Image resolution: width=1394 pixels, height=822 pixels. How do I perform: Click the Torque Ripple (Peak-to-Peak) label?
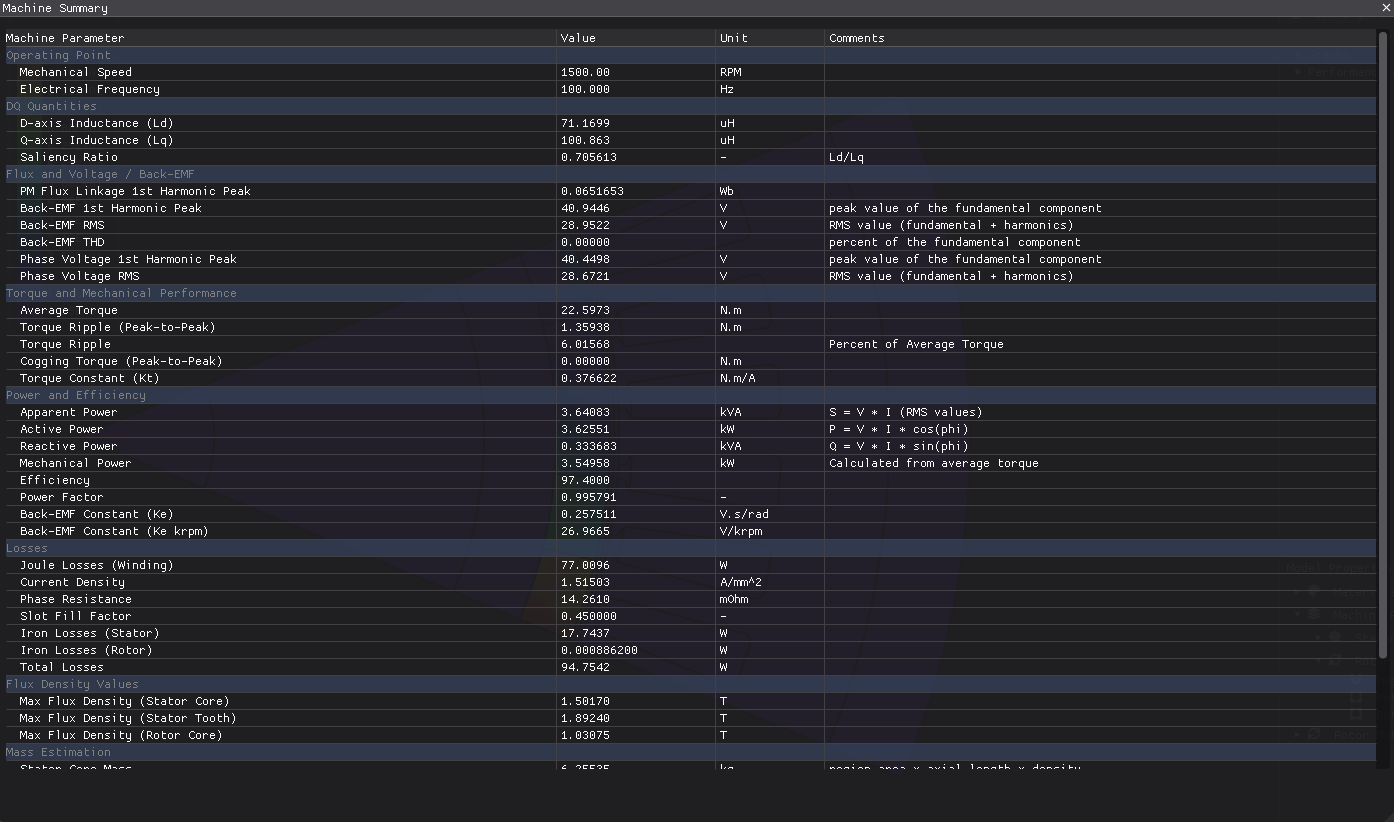point(118,327)
